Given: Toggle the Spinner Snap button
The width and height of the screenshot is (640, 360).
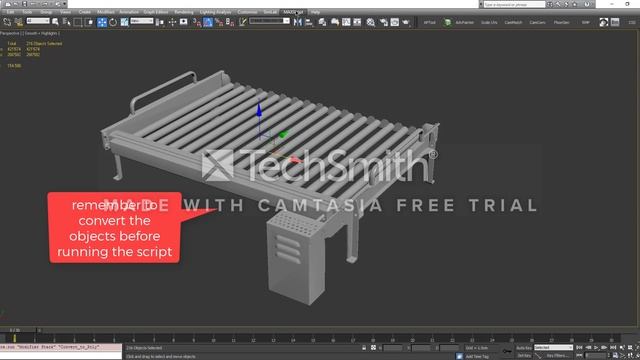Looking at the screenshot, I should click(x=230, y=22).
